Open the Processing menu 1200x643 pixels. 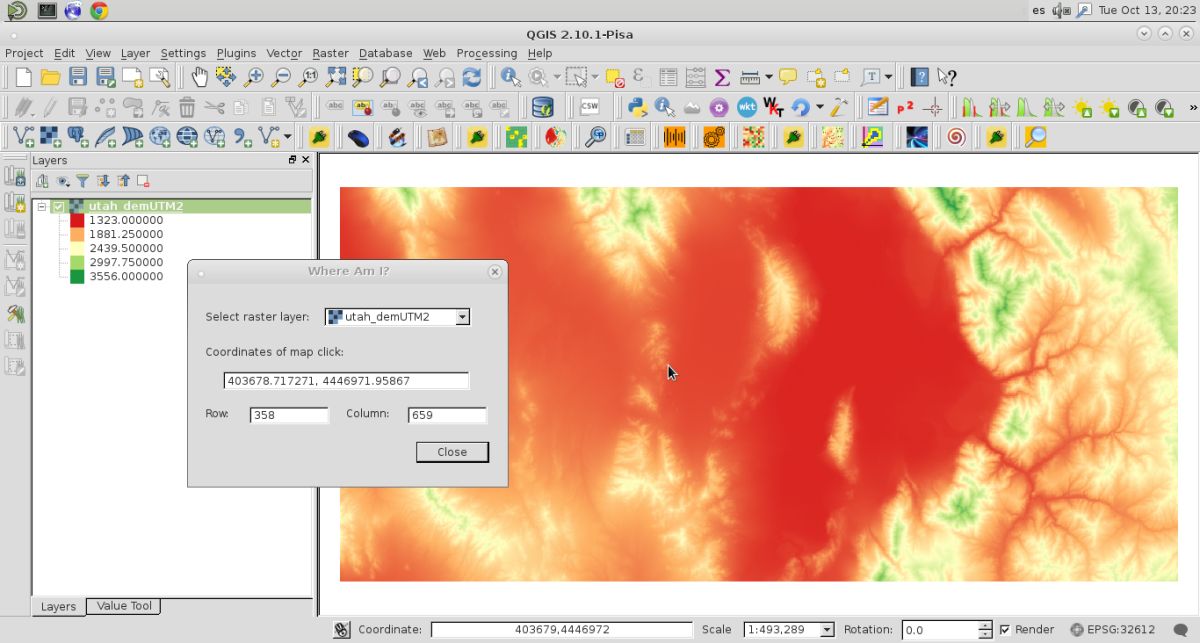coord(487,53)
